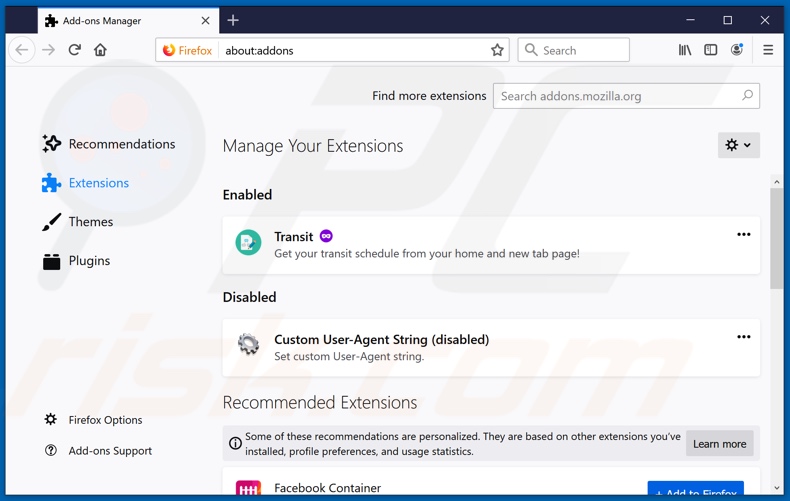Click the addons.mozilla.org search field
Screen dimensions: 790x501
pos(618,96)
